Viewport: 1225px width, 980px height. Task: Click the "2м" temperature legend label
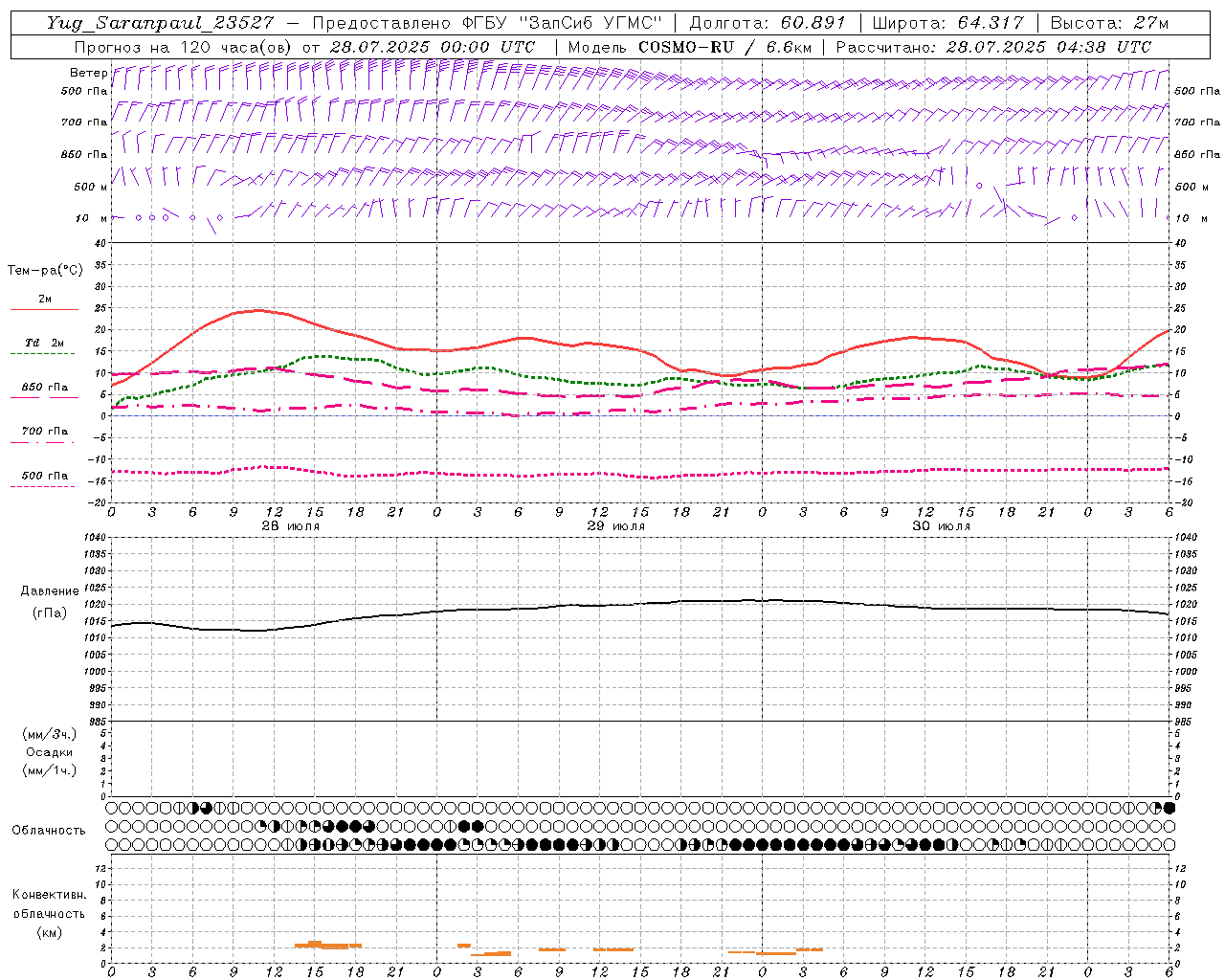(45, 300)
